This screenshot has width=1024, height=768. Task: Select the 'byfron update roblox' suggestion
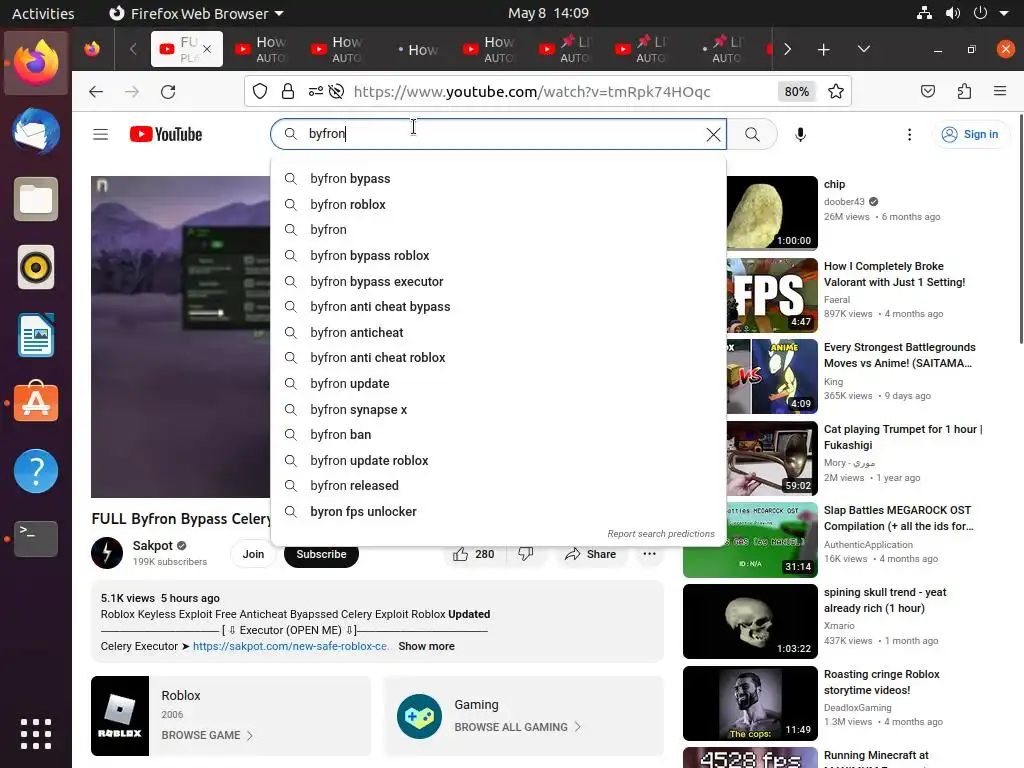tap(498, 460)
